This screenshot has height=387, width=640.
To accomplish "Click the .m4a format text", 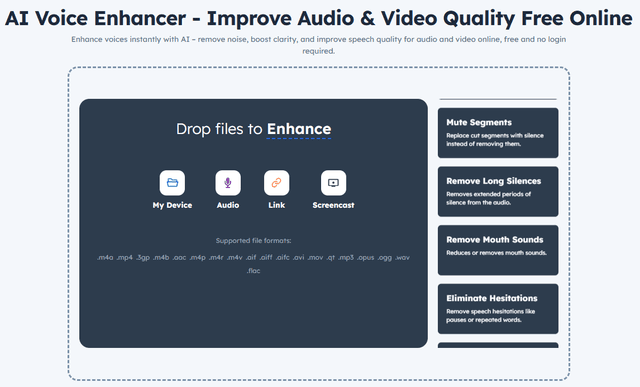I will pos(105,258).
